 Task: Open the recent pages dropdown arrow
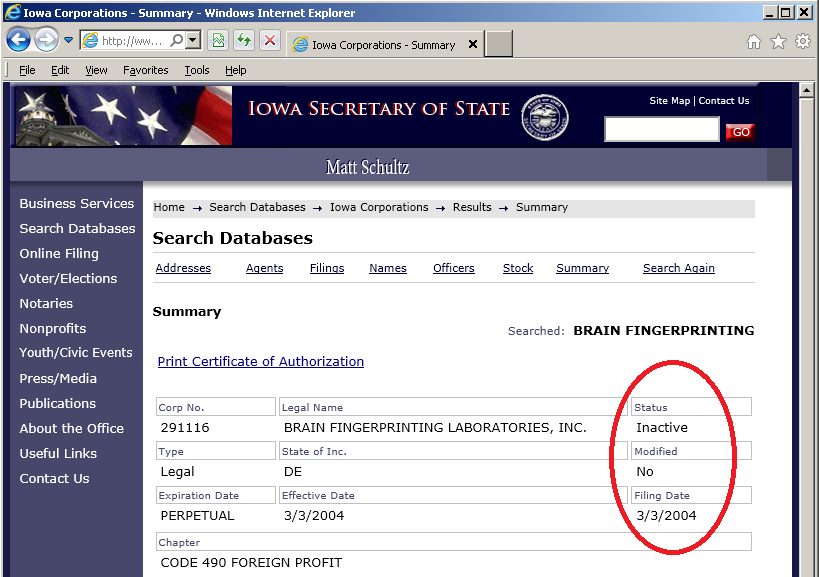(68, 40)
